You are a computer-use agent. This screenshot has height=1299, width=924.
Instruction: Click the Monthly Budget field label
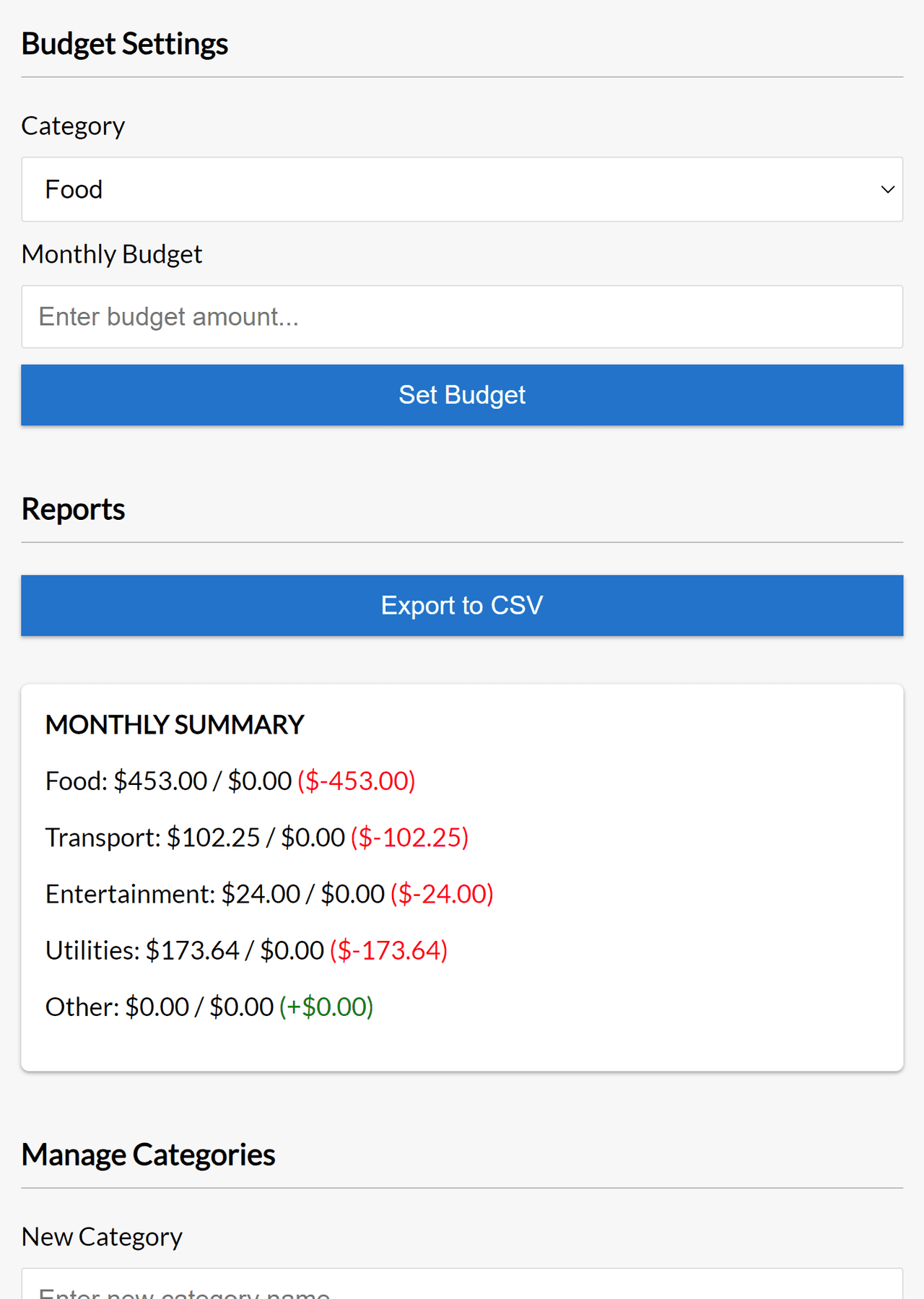(112, 254)
